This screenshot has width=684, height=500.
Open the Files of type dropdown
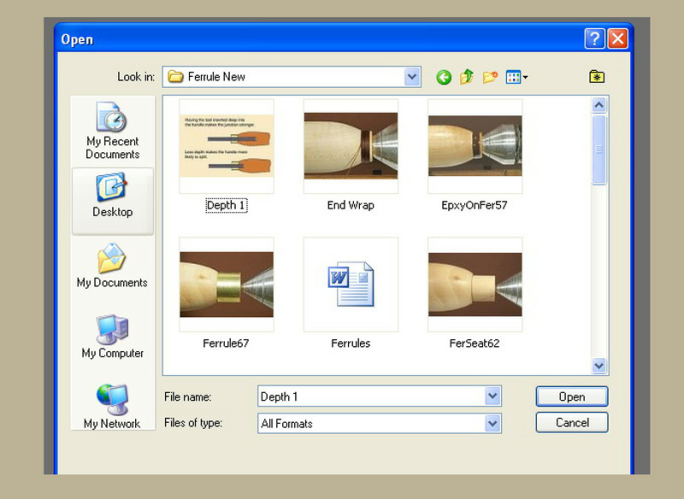click(492, 424)
